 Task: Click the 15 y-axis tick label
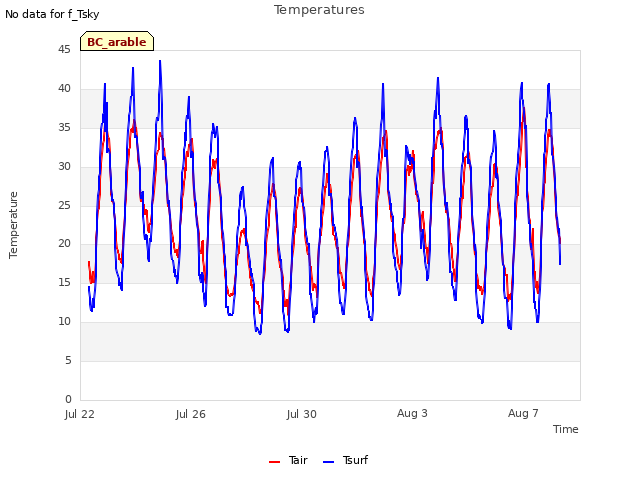tap(64, 282)
